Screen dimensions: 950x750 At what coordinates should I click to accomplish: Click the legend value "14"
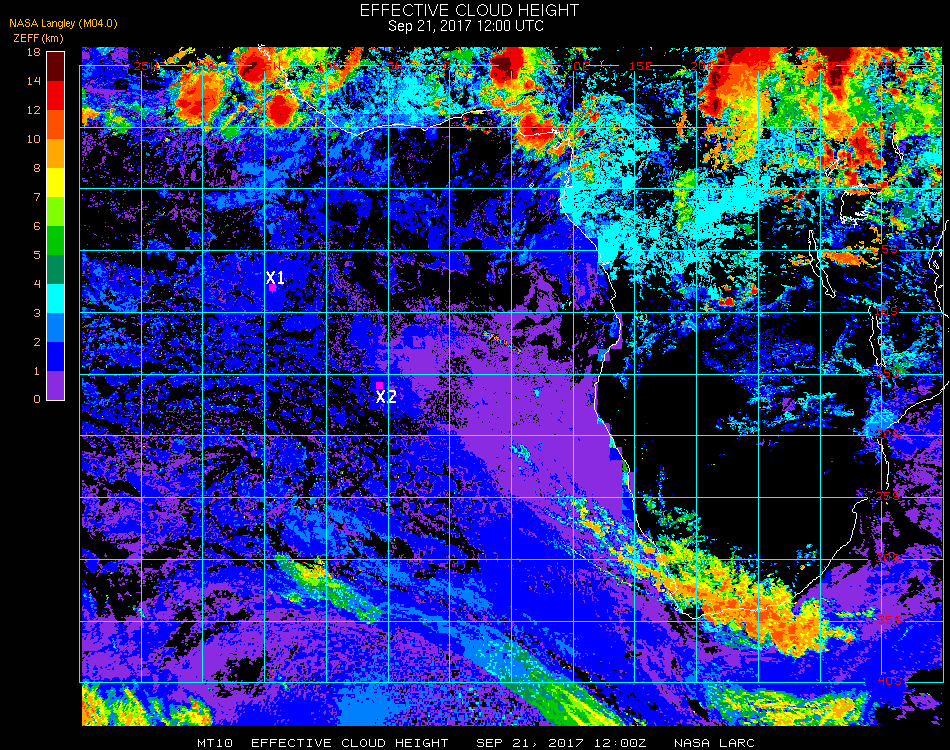pyautogui.click(x=34, y=81)
